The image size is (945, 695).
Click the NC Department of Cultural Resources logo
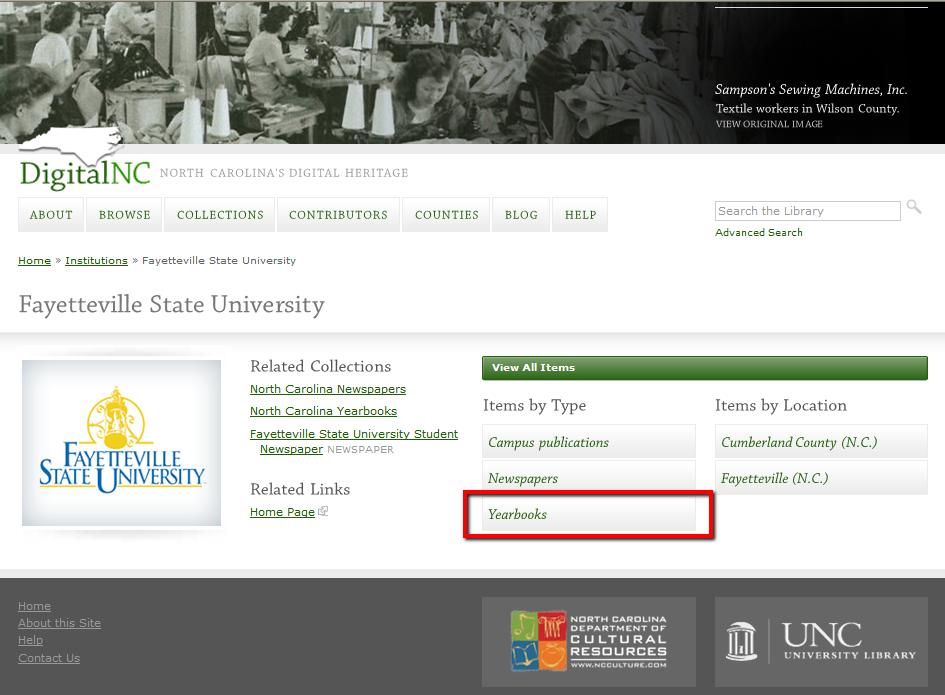coord(588,641)
